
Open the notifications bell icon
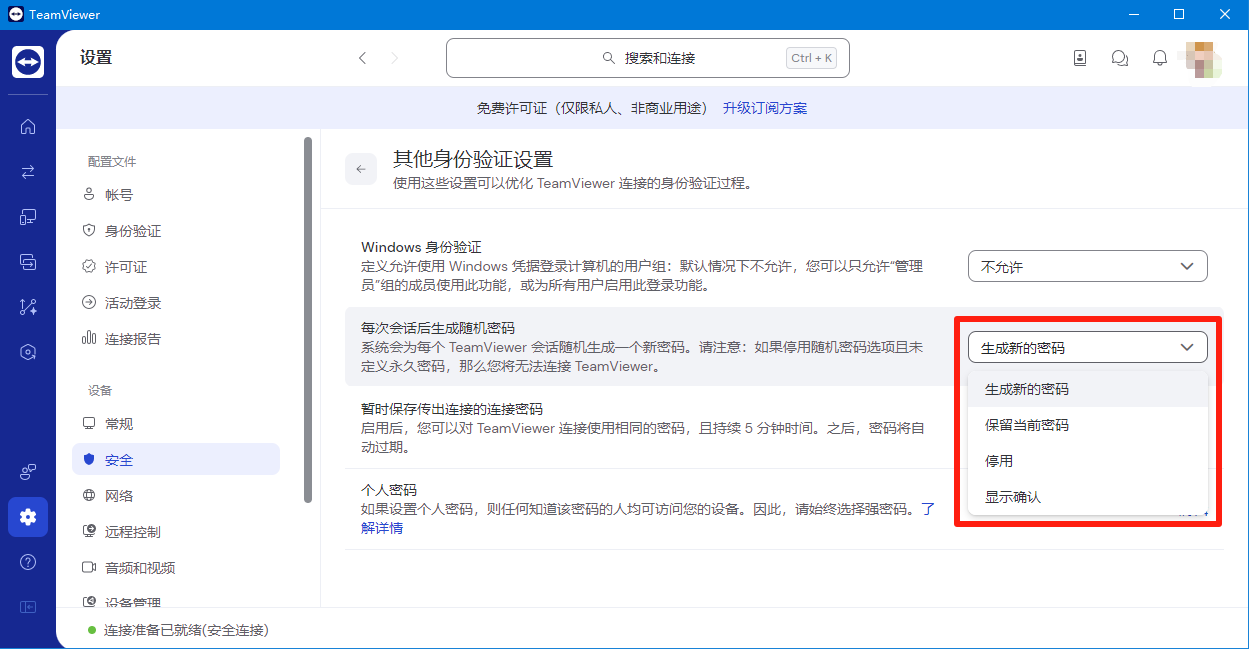point(1160,58)
